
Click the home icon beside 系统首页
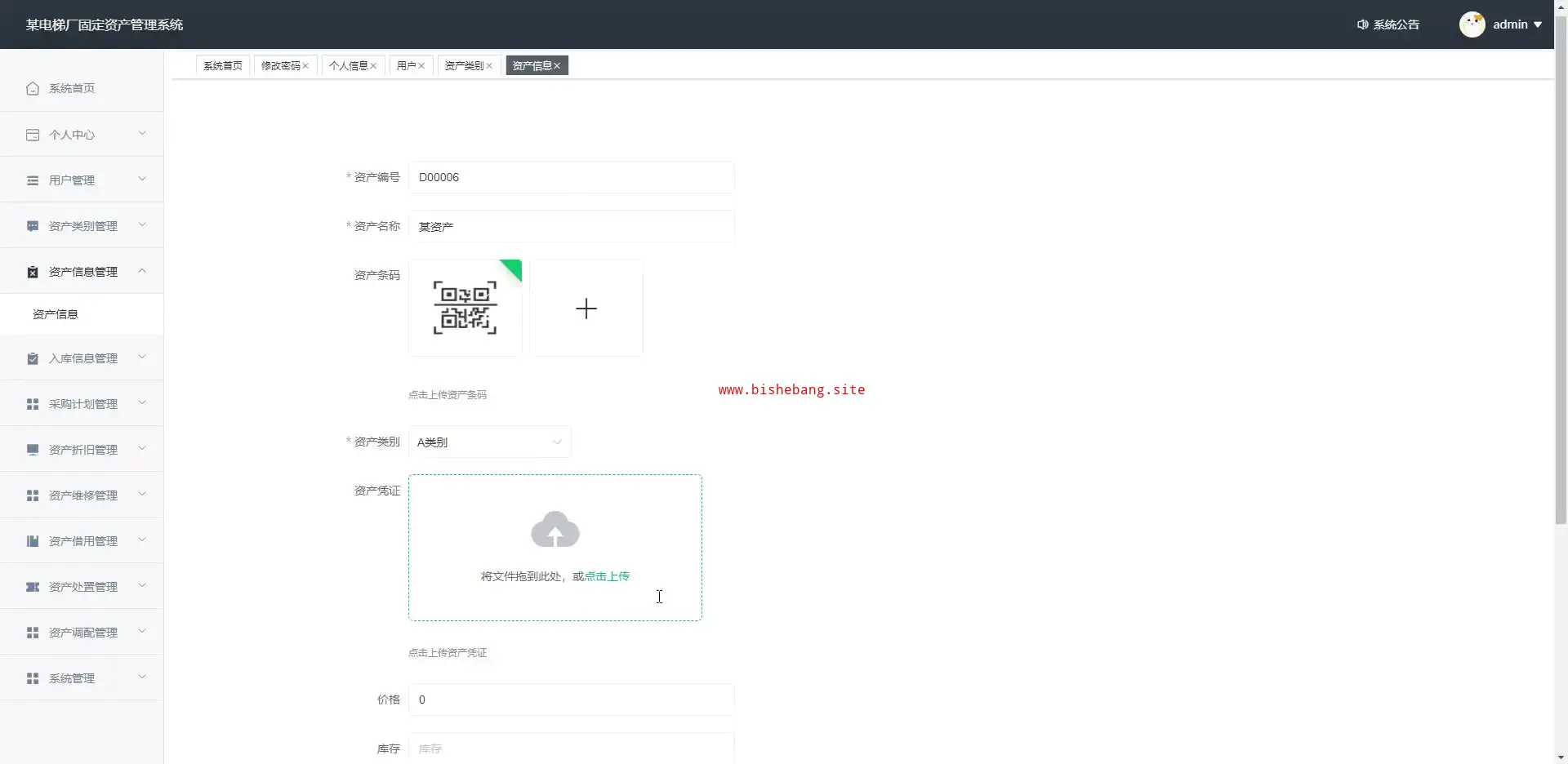pos(33,89)
